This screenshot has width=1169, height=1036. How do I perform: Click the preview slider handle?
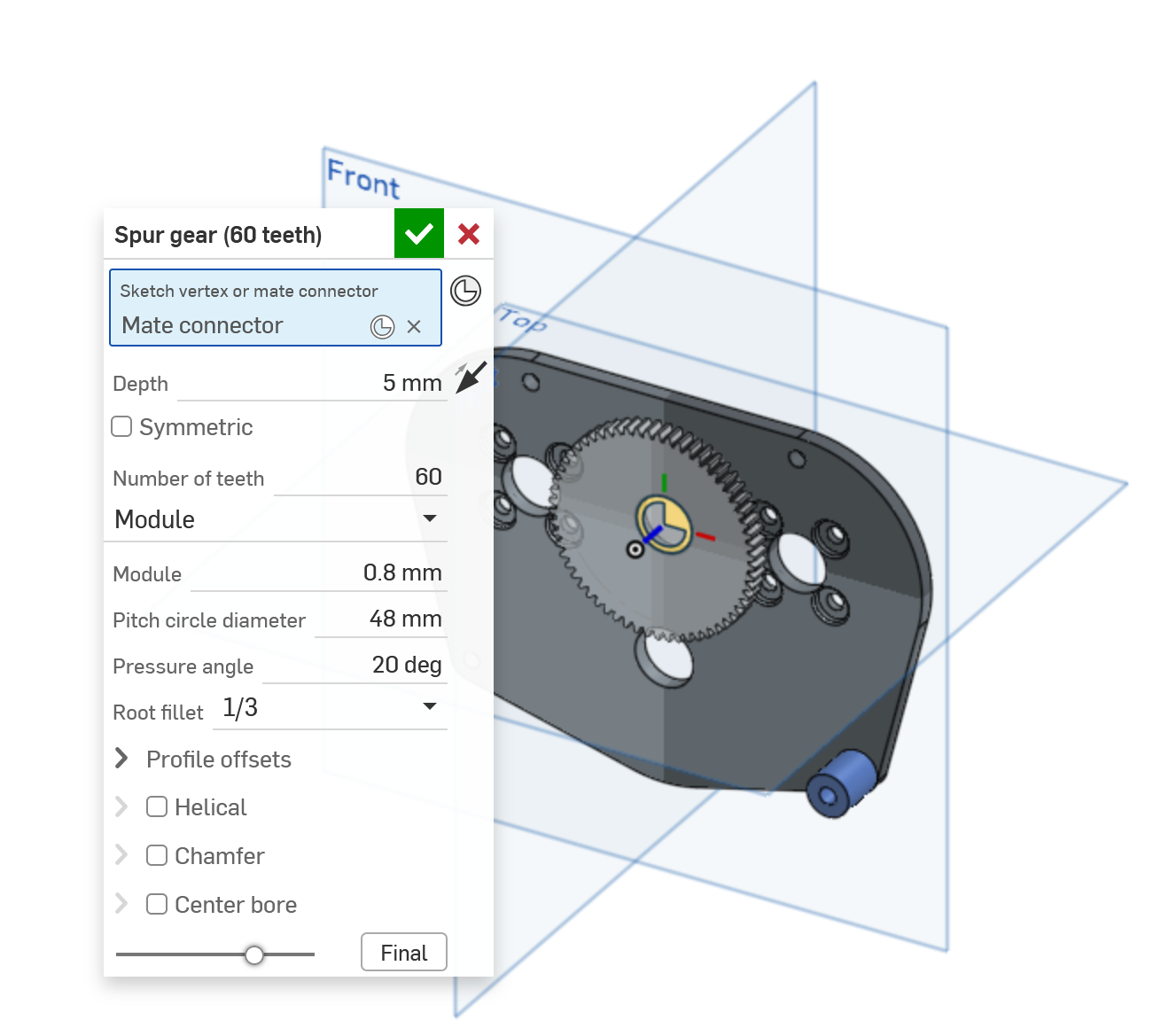[254, 954]
